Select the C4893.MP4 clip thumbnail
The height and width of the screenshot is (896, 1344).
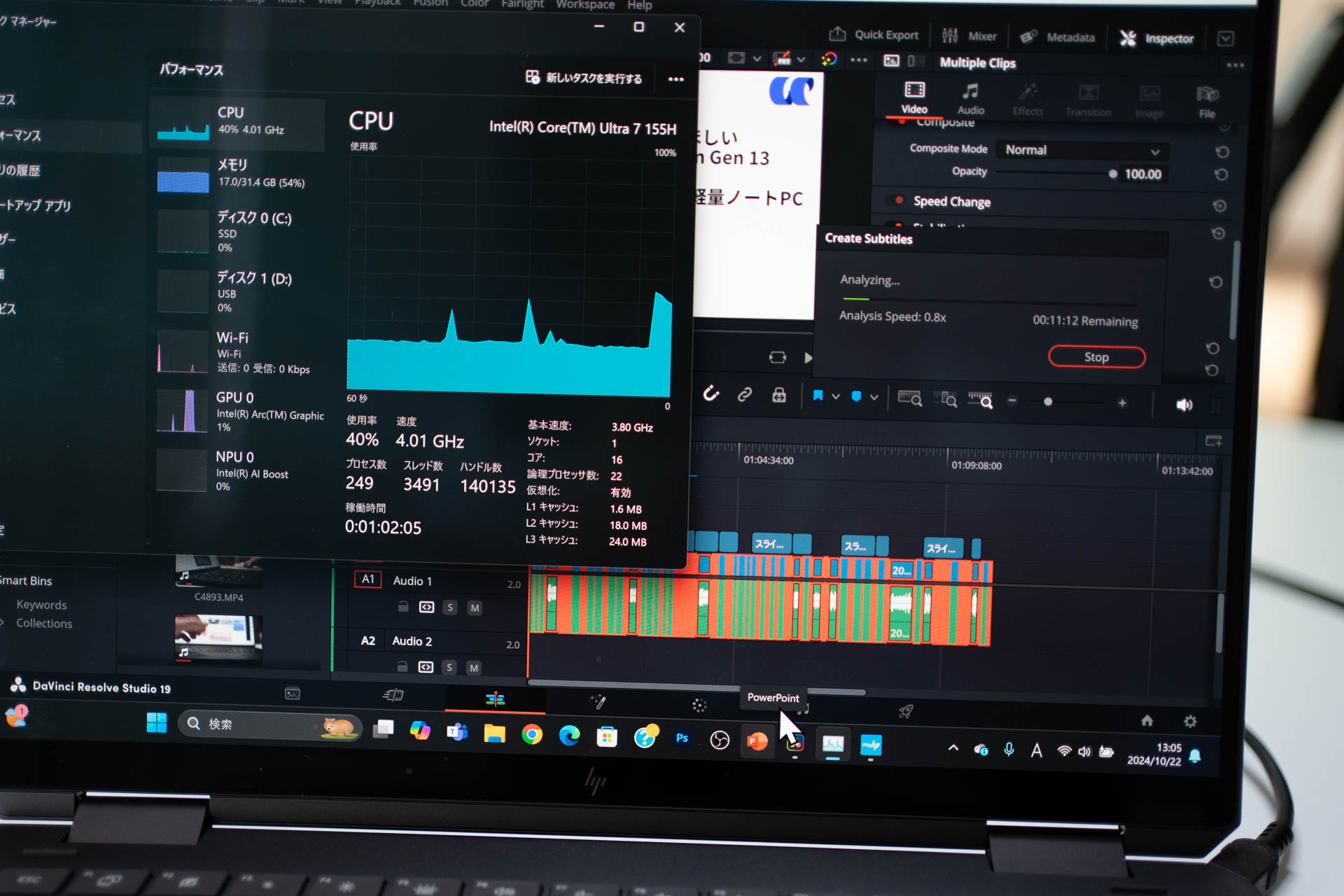tap(217, 570)
